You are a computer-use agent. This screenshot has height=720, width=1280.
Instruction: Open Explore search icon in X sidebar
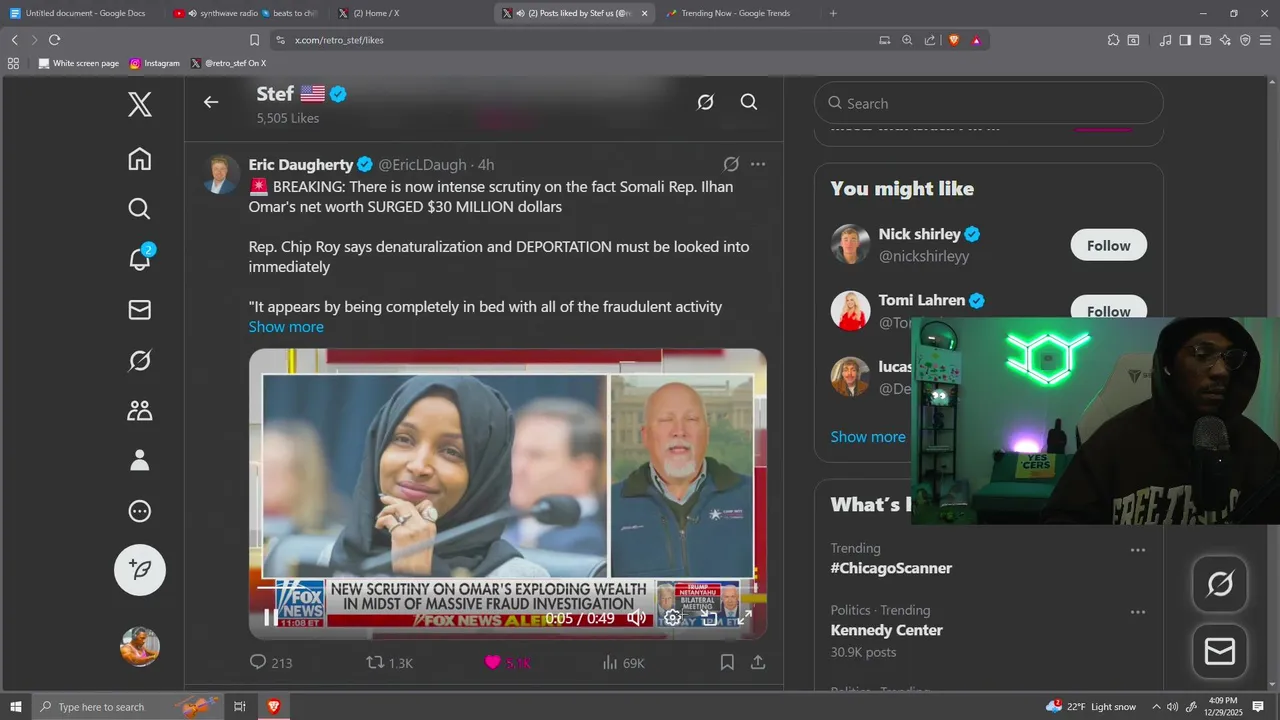[140, 209]
